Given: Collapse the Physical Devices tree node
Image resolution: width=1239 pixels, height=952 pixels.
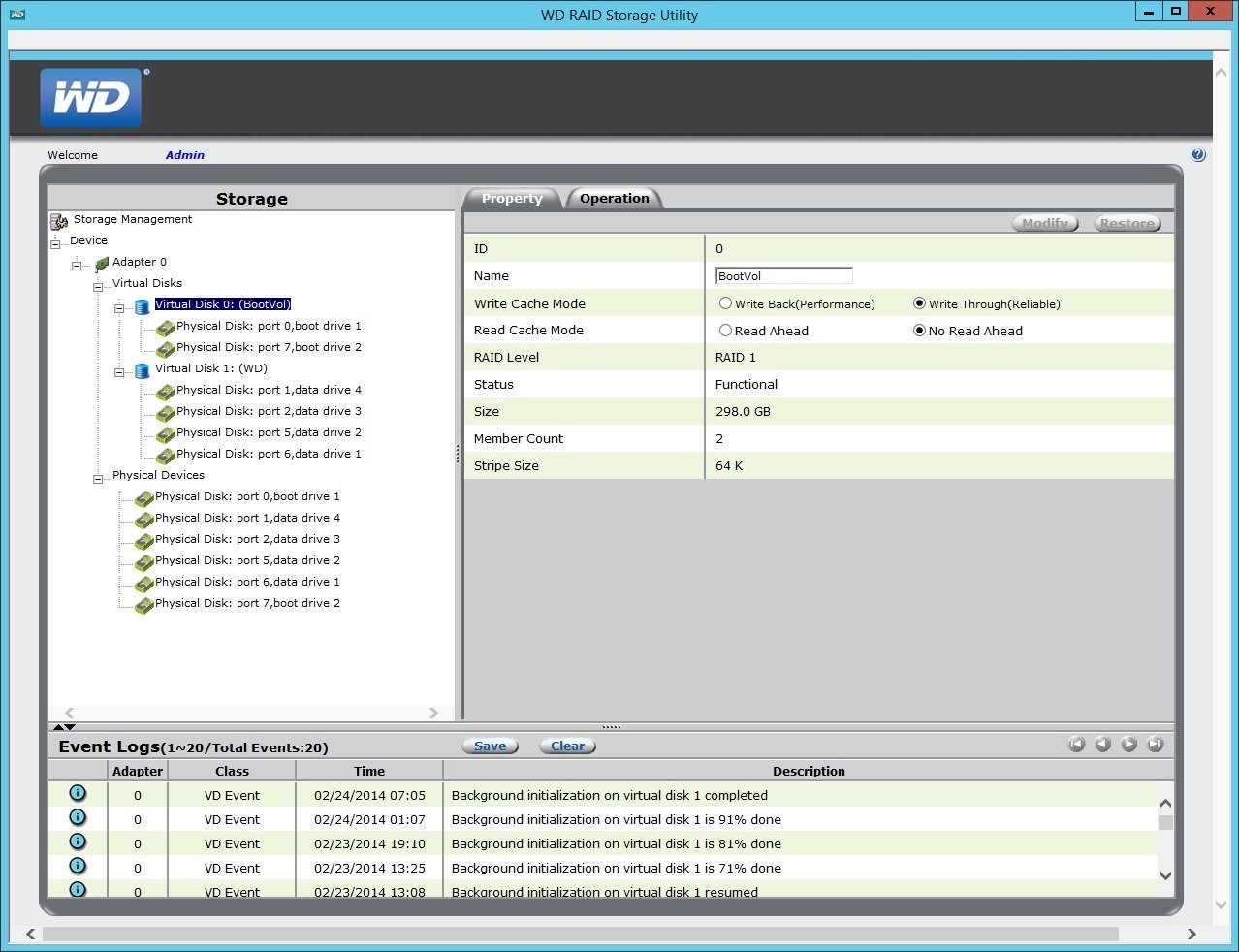Looking at the screenshot, I should click(x=99, y=479).
